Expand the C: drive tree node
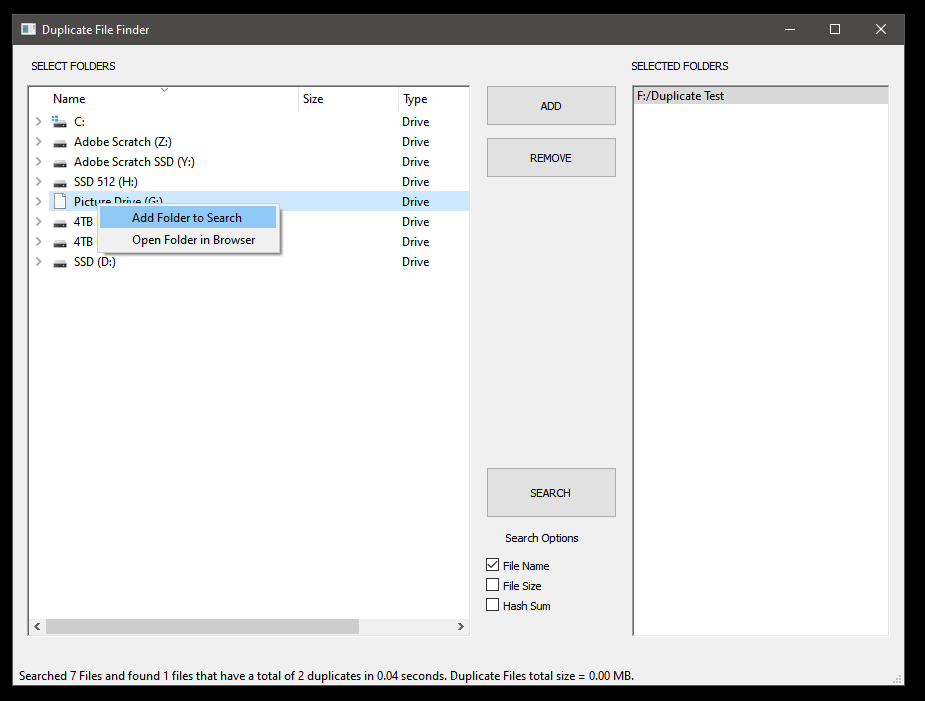Viewport: 925px width, 701px height. click(38, 121)
